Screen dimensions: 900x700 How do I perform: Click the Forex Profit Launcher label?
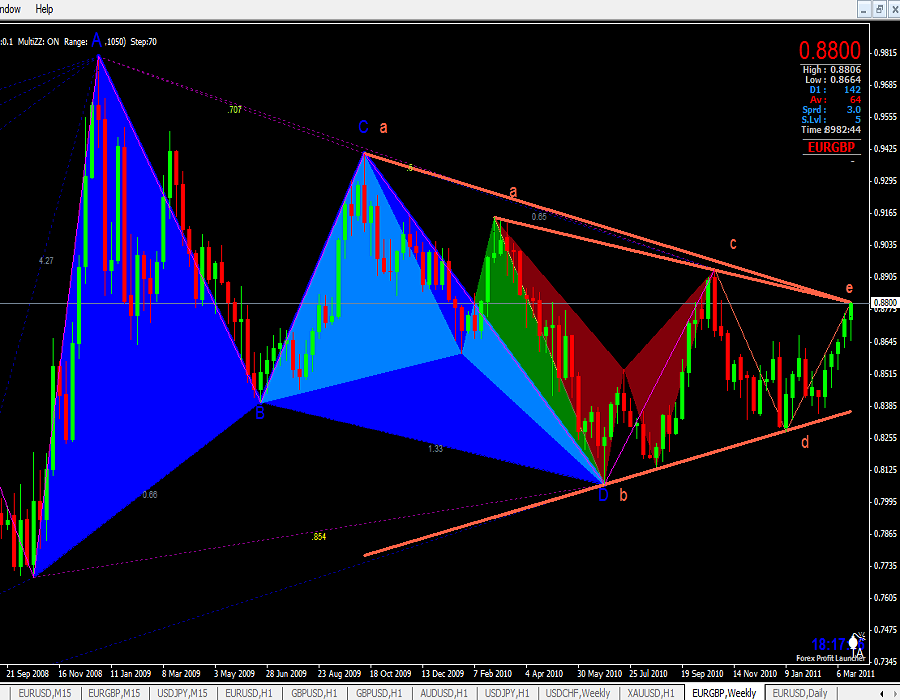pyautogui.click(x=831, y=658)
